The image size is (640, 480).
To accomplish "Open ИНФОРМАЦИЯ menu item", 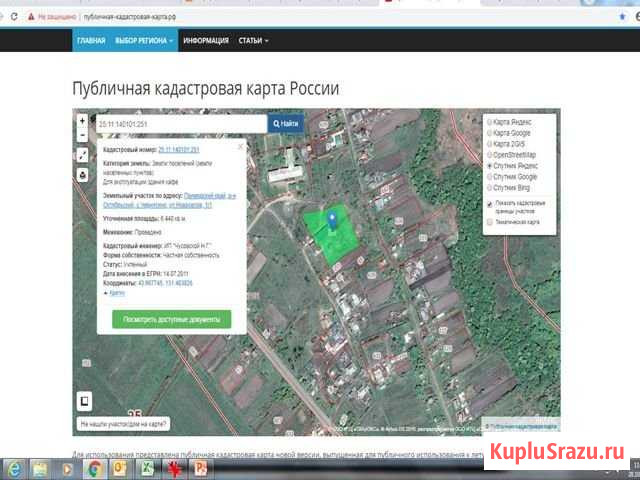I will click(206, 41).
